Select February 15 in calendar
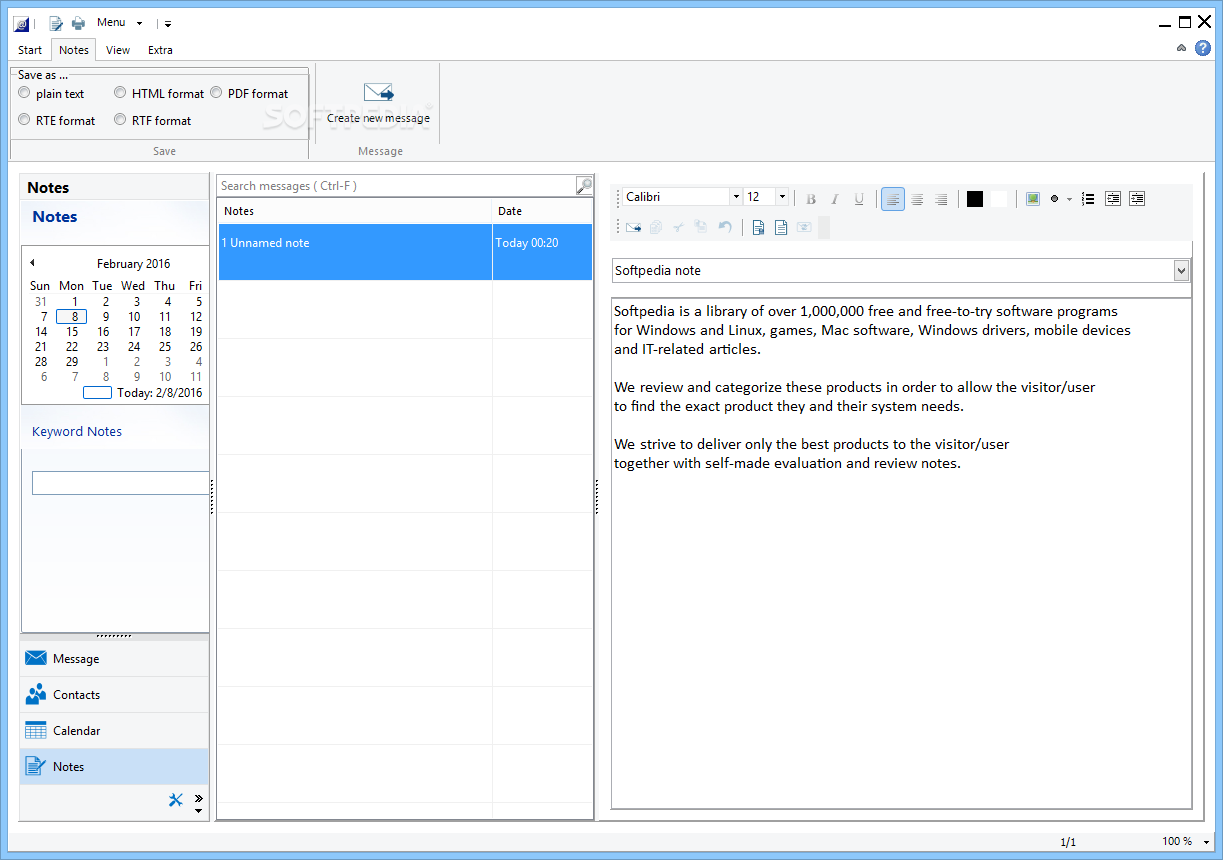 click(72, 332)
